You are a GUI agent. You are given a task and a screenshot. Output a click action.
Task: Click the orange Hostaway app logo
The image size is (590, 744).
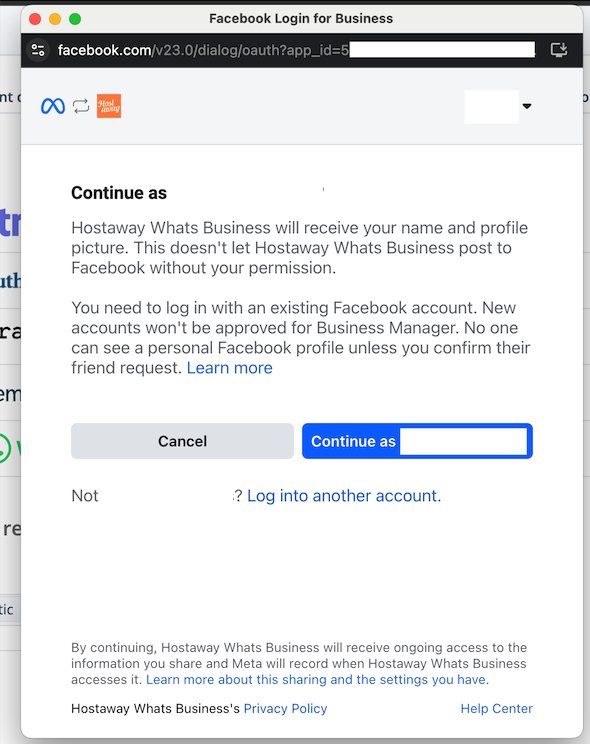point(109,106)
